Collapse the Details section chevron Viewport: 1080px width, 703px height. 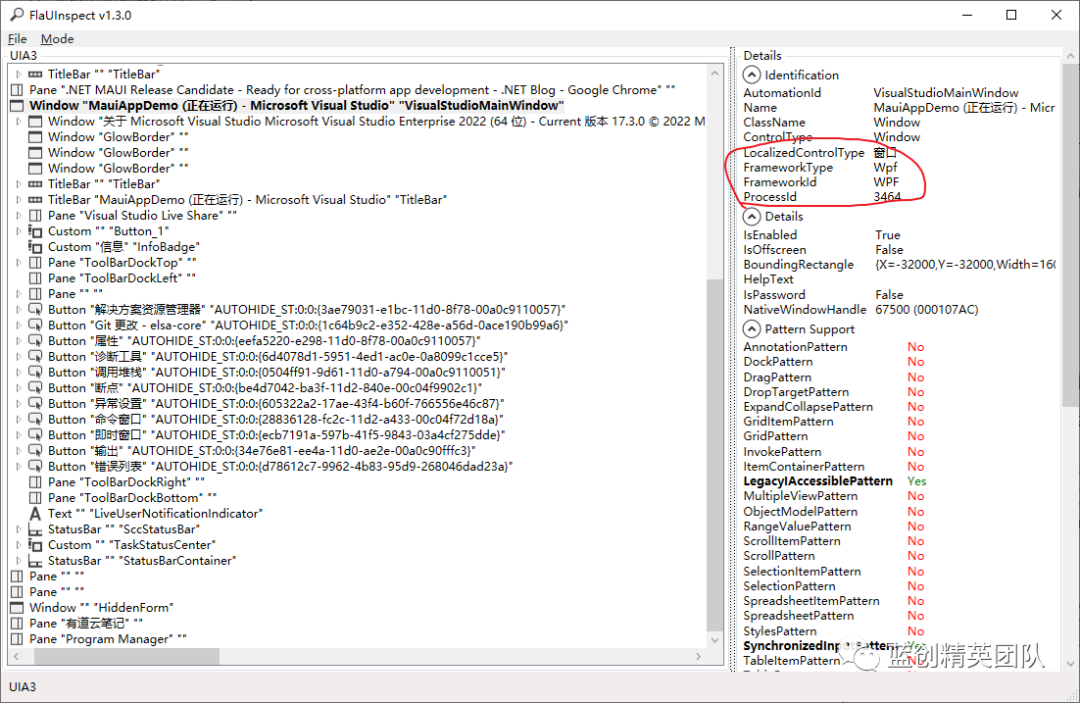click(751, 217)
